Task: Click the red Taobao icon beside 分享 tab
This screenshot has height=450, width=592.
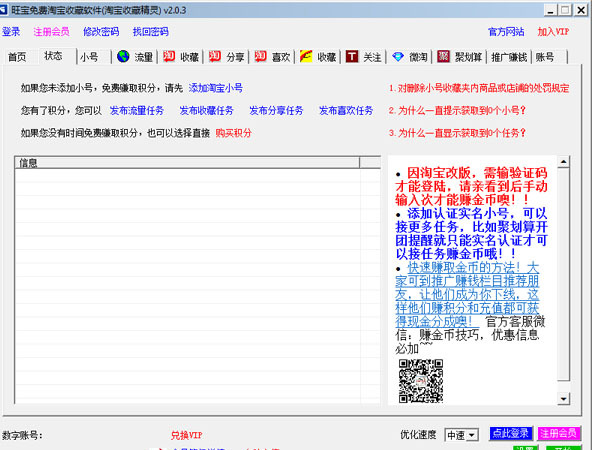Action: click(214, 56)
